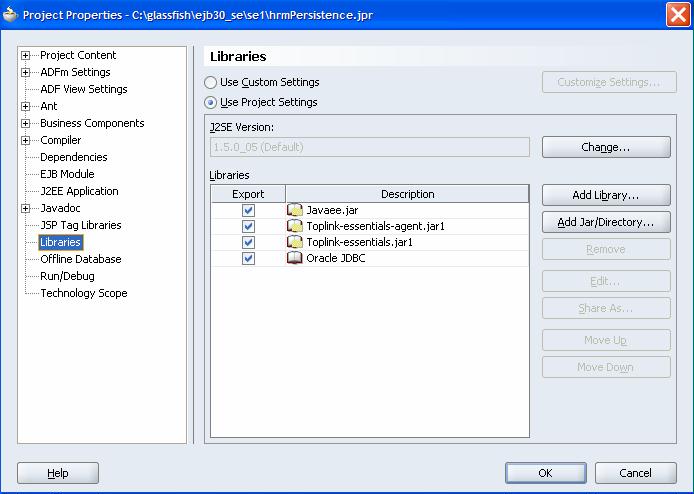This screenshot has width=694, height=494.
Task: Click the Description column header
Action: [407, 194]
